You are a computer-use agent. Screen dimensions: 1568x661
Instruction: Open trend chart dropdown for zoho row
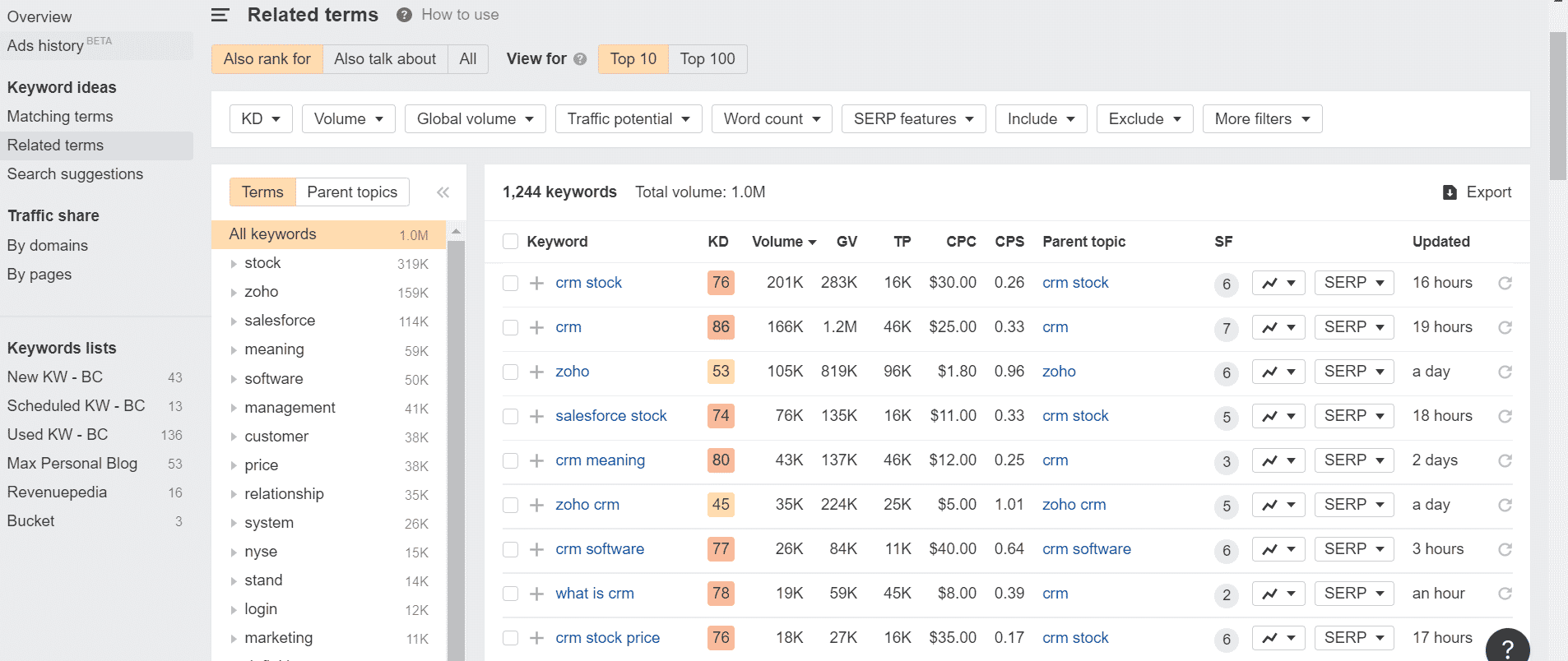point(1279,372)
